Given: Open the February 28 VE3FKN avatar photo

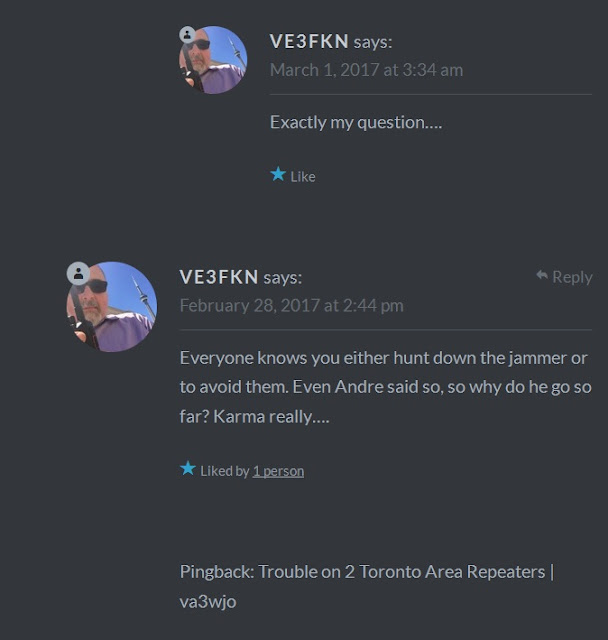Looking at the screenshot, I should pos(112,307).
